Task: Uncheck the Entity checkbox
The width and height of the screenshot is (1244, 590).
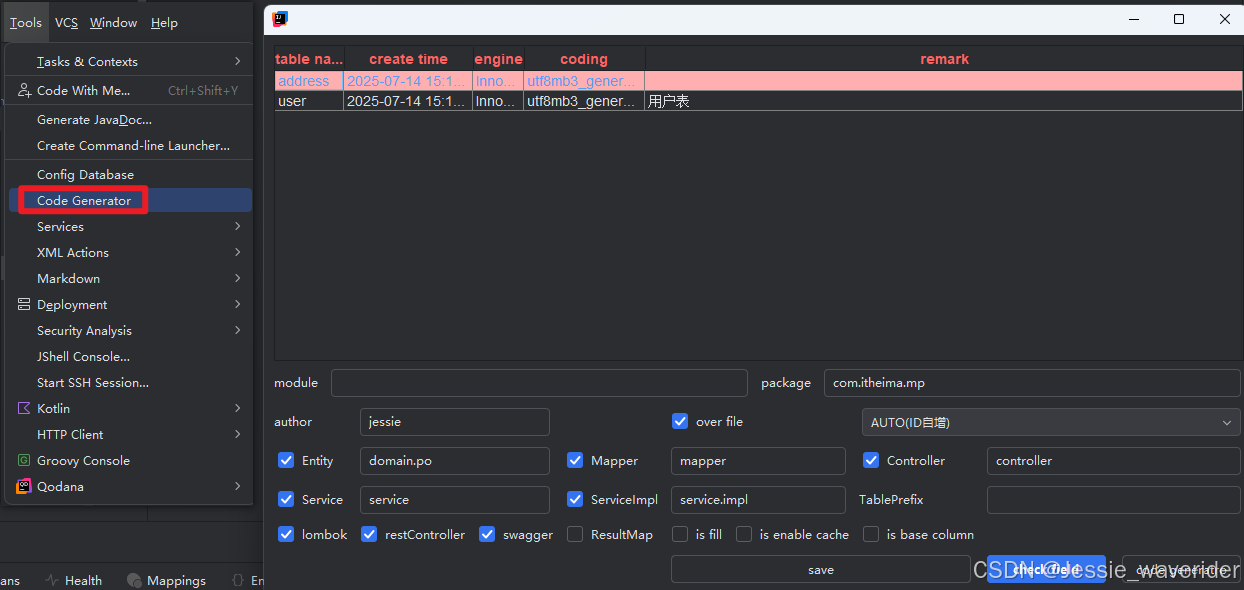Action: pos(286,460)
